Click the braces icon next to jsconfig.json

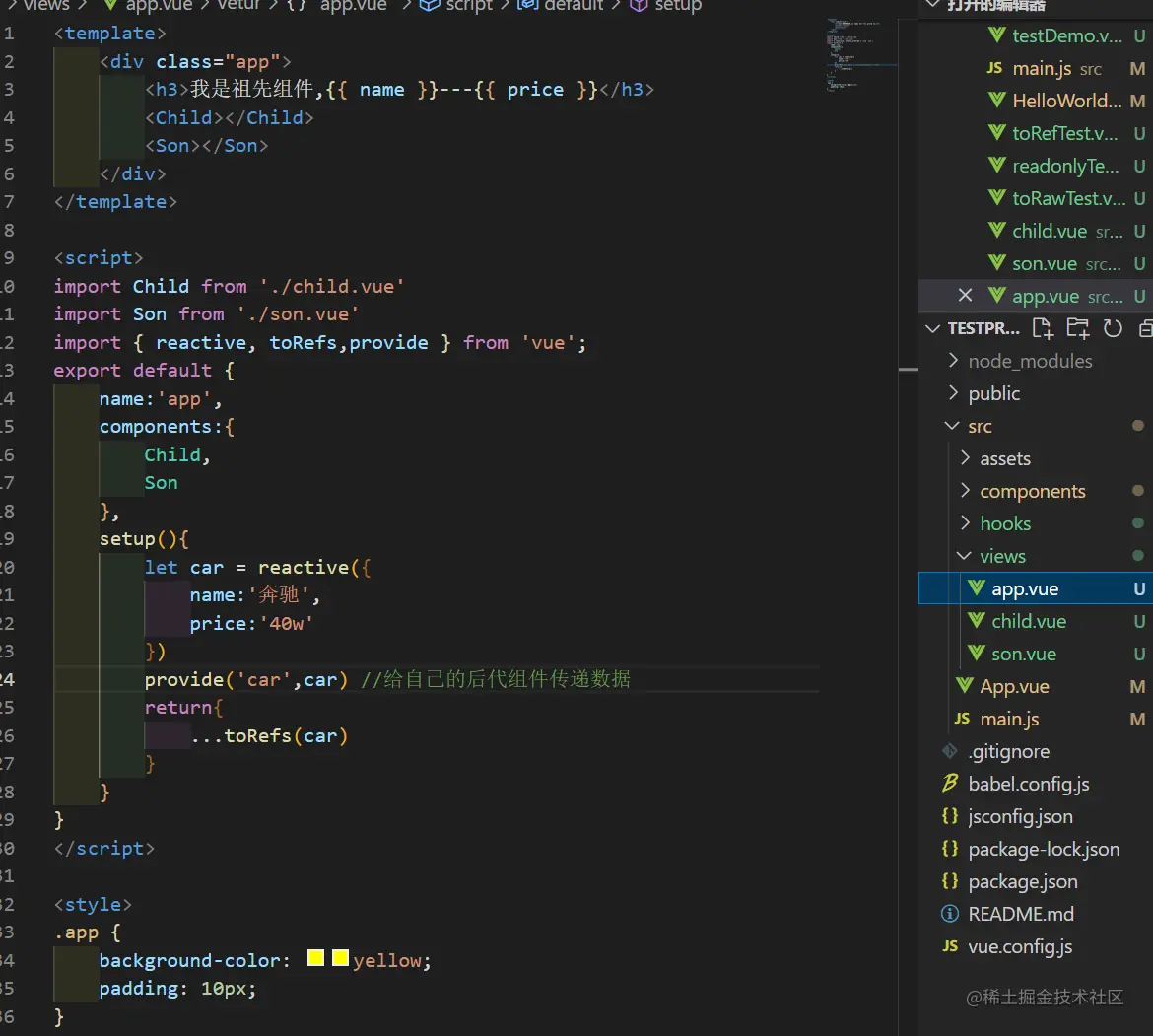coord(950,815)
